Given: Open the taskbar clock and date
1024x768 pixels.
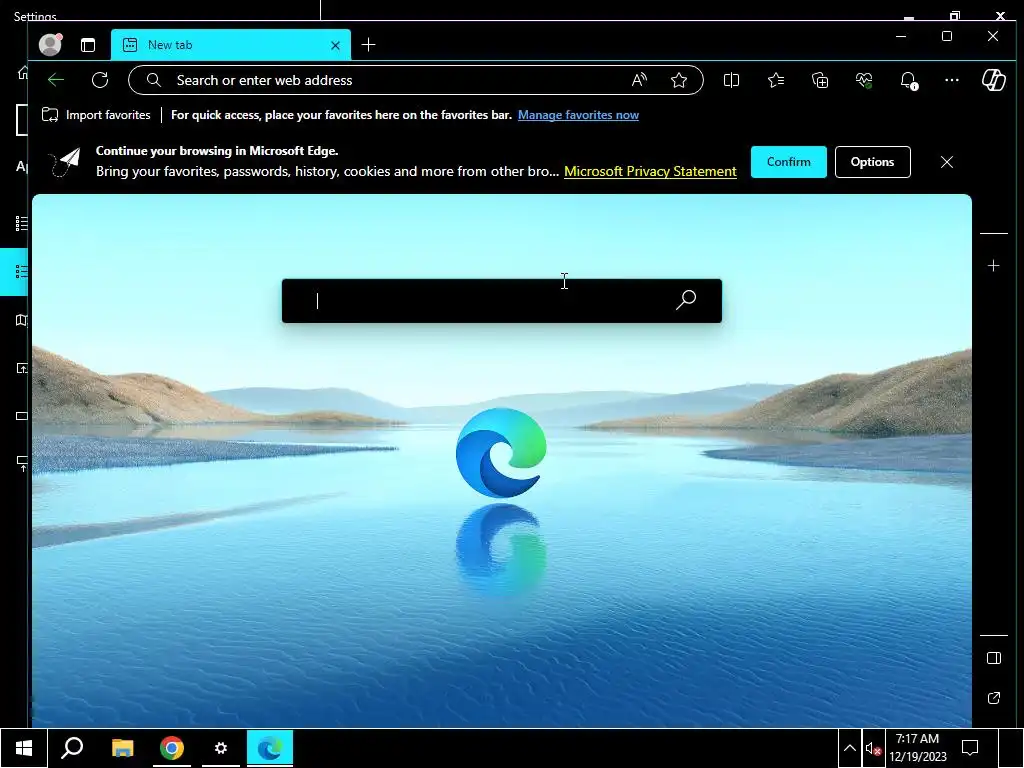Looking at the screenshot, I should click(x=918, y=748).
